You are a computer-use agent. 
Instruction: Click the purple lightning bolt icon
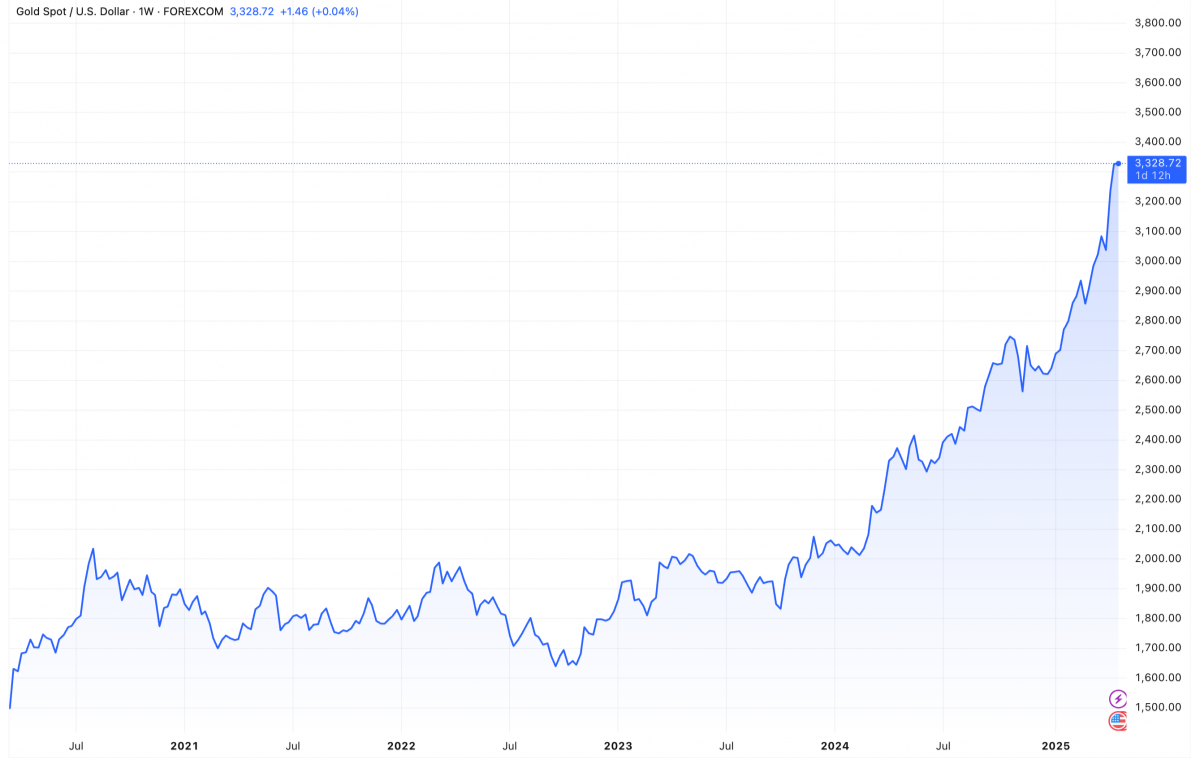(x=1117, y=698)
